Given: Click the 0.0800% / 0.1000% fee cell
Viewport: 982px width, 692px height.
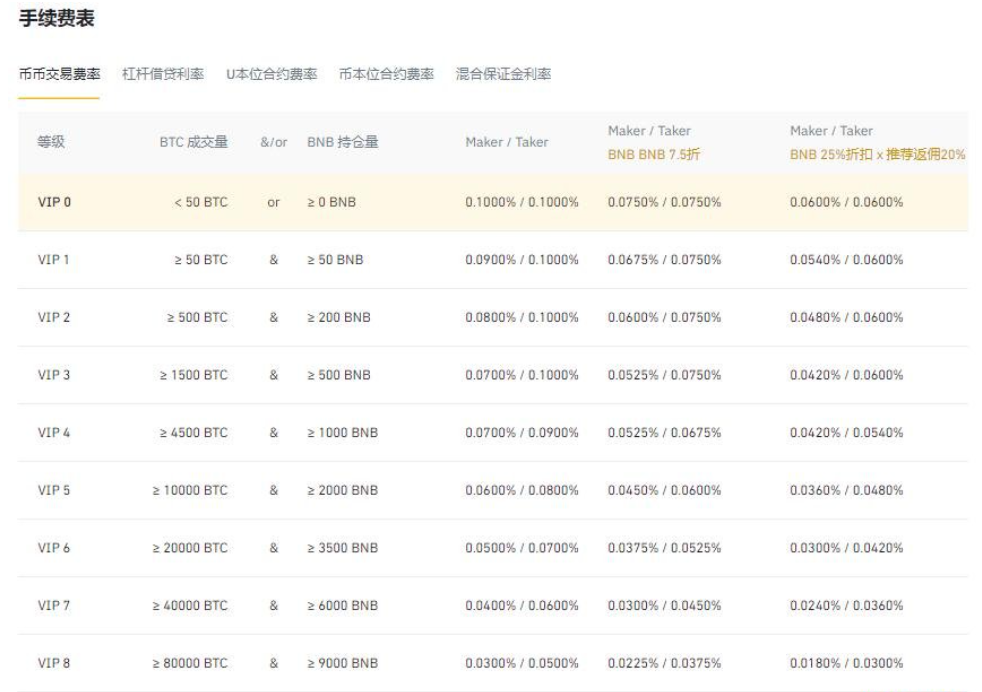Looking at the screenshot, I should (522, 317).
